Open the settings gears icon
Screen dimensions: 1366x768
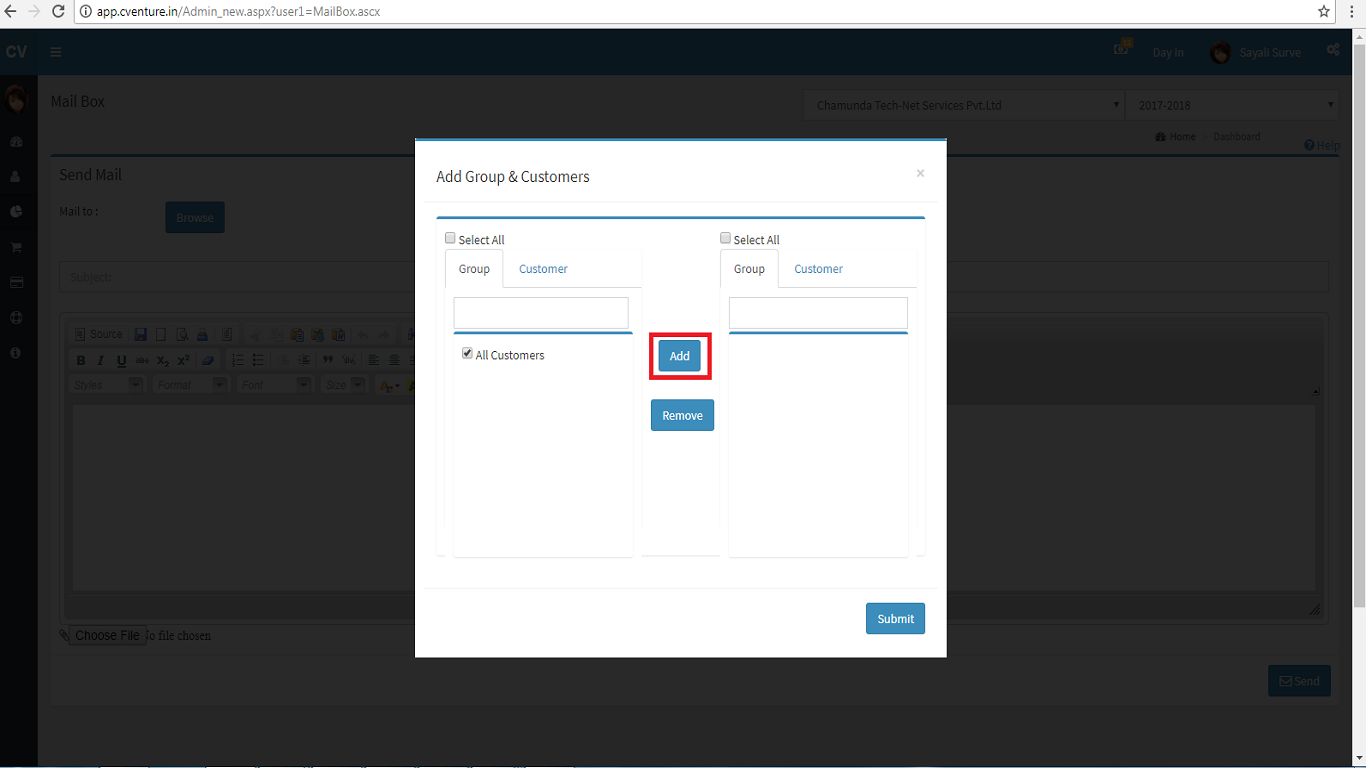[1333, 50]
